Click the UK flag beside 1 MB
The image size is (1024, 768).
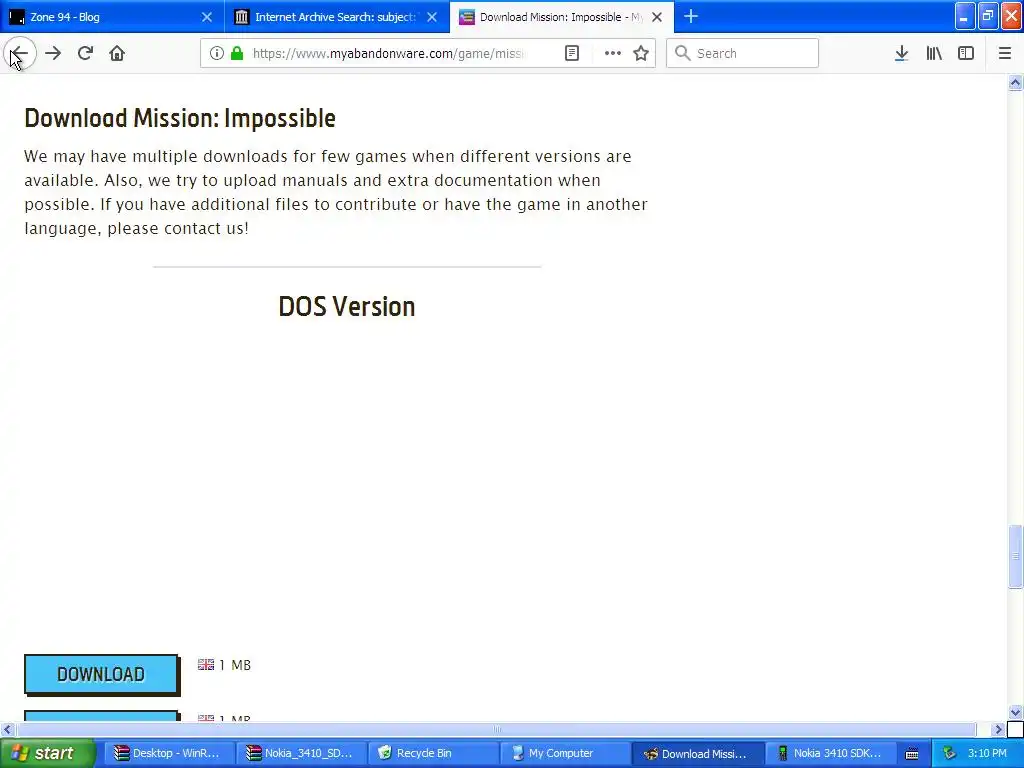coord(206,664)
